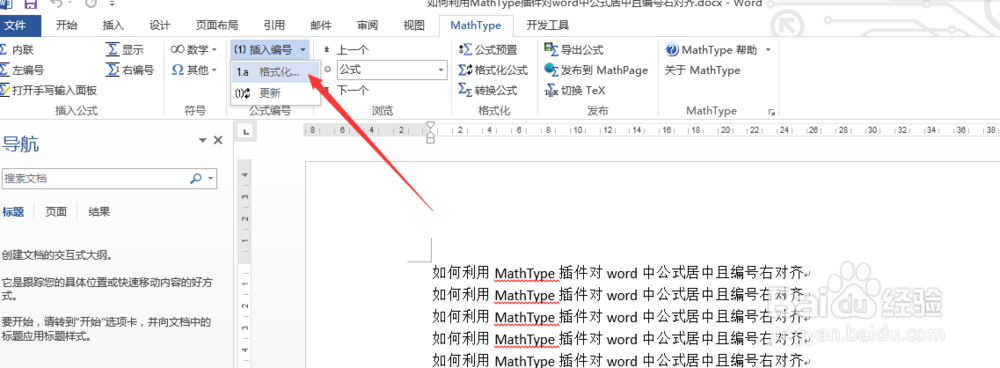Switch to the 页面布局 ribbon tab
Screen dimensions: 1000x368
coord(217,26)
